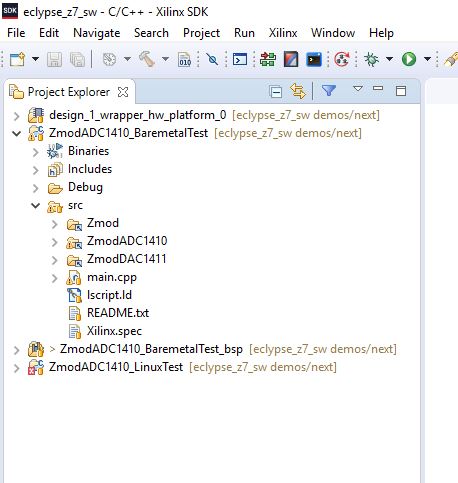
Task: Open the Run dropdown arrow
Action: (x=427, y=59)
